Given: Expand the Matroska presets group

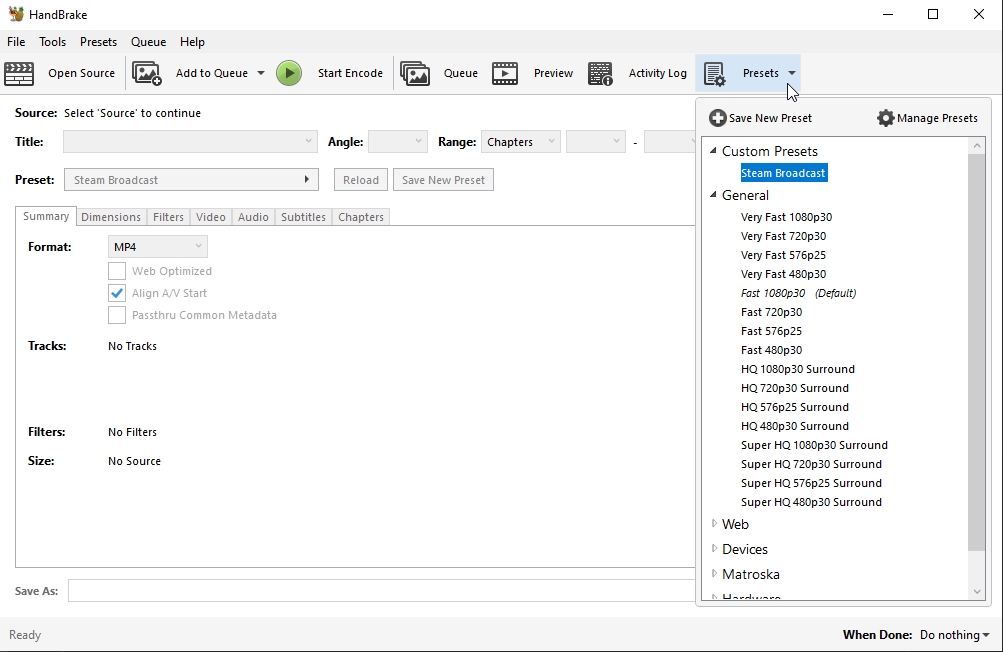Looking at the screenshot, I should pyautogui.click(x=714, y=573).
